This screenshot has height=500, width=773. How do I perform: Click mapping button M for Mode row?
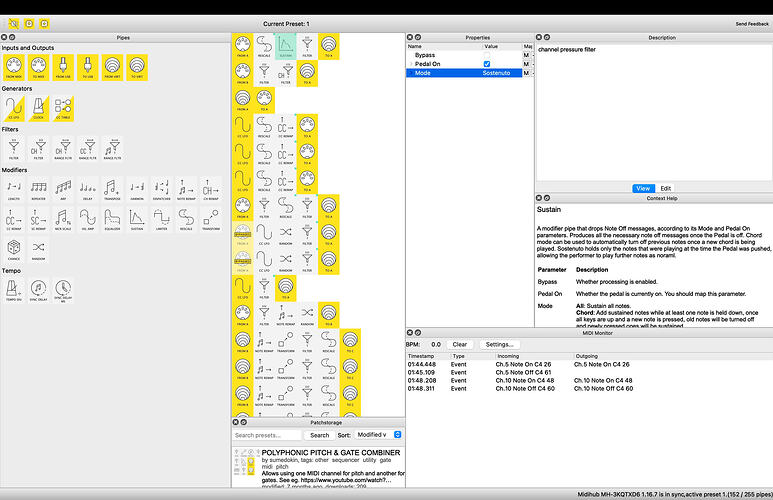pos(526,73)
